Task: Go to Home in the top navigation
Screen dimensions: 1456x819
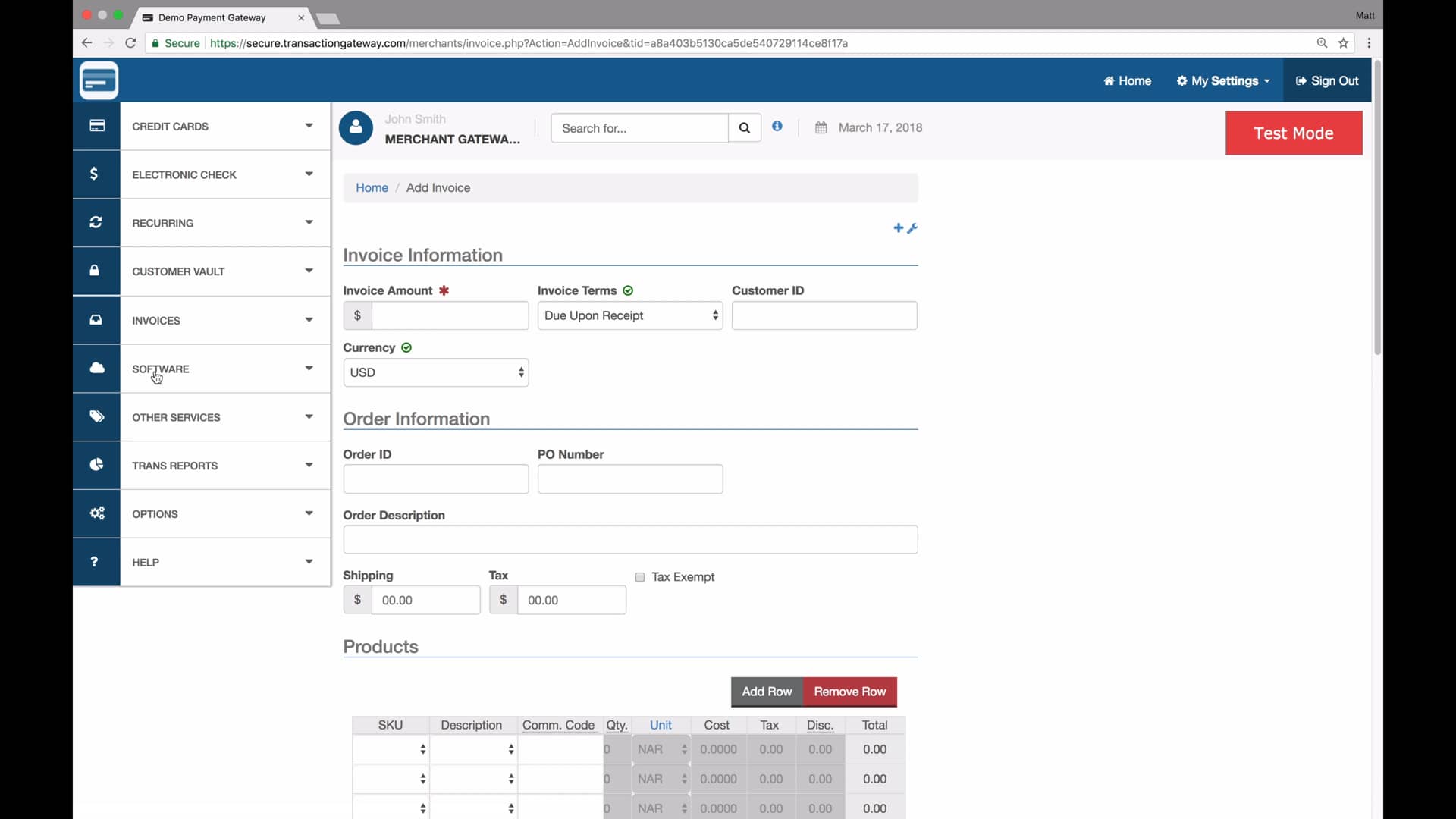Action: click(1127, 80)
